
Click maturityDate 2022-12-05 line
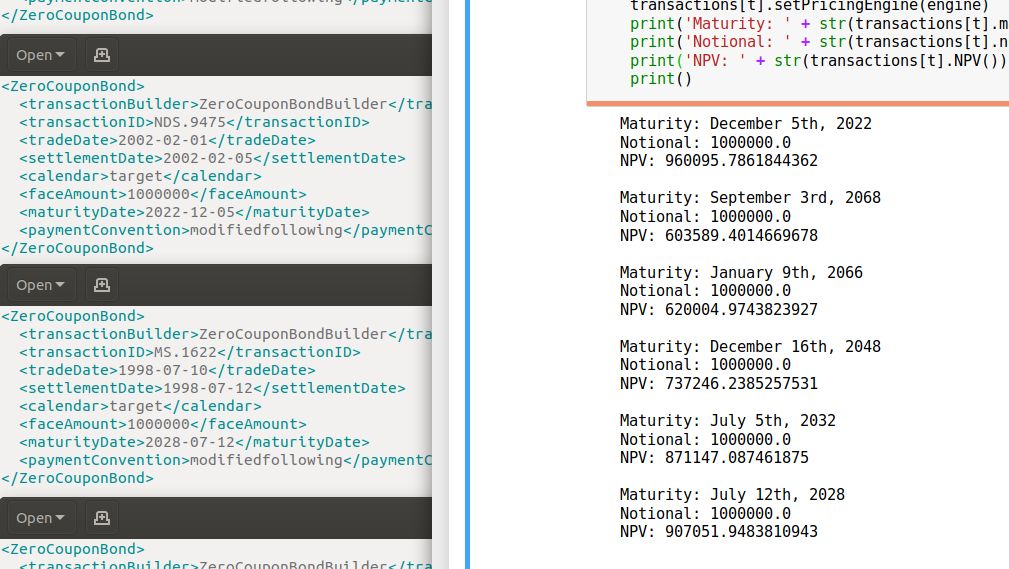pyautogui.click(x=194, y=212)
